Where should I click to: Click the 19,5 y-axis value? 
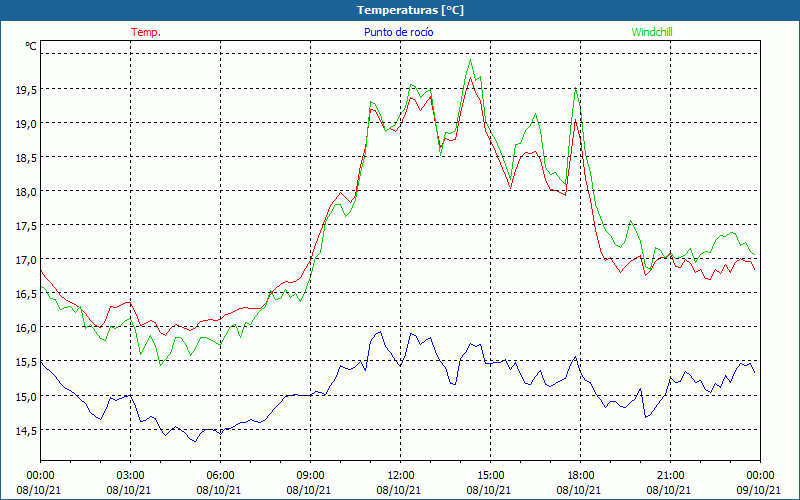tap(26, 90)
